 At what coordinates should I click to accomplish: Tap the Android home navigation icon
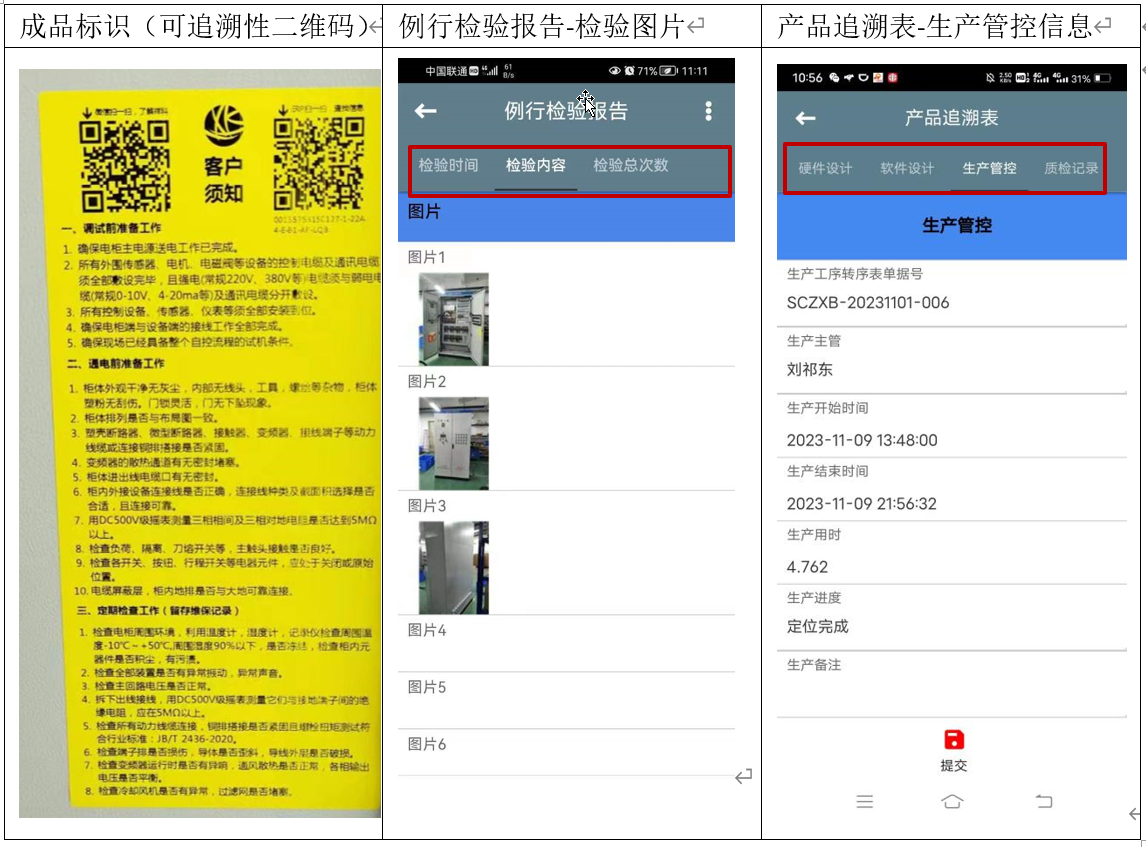(952, 801)
